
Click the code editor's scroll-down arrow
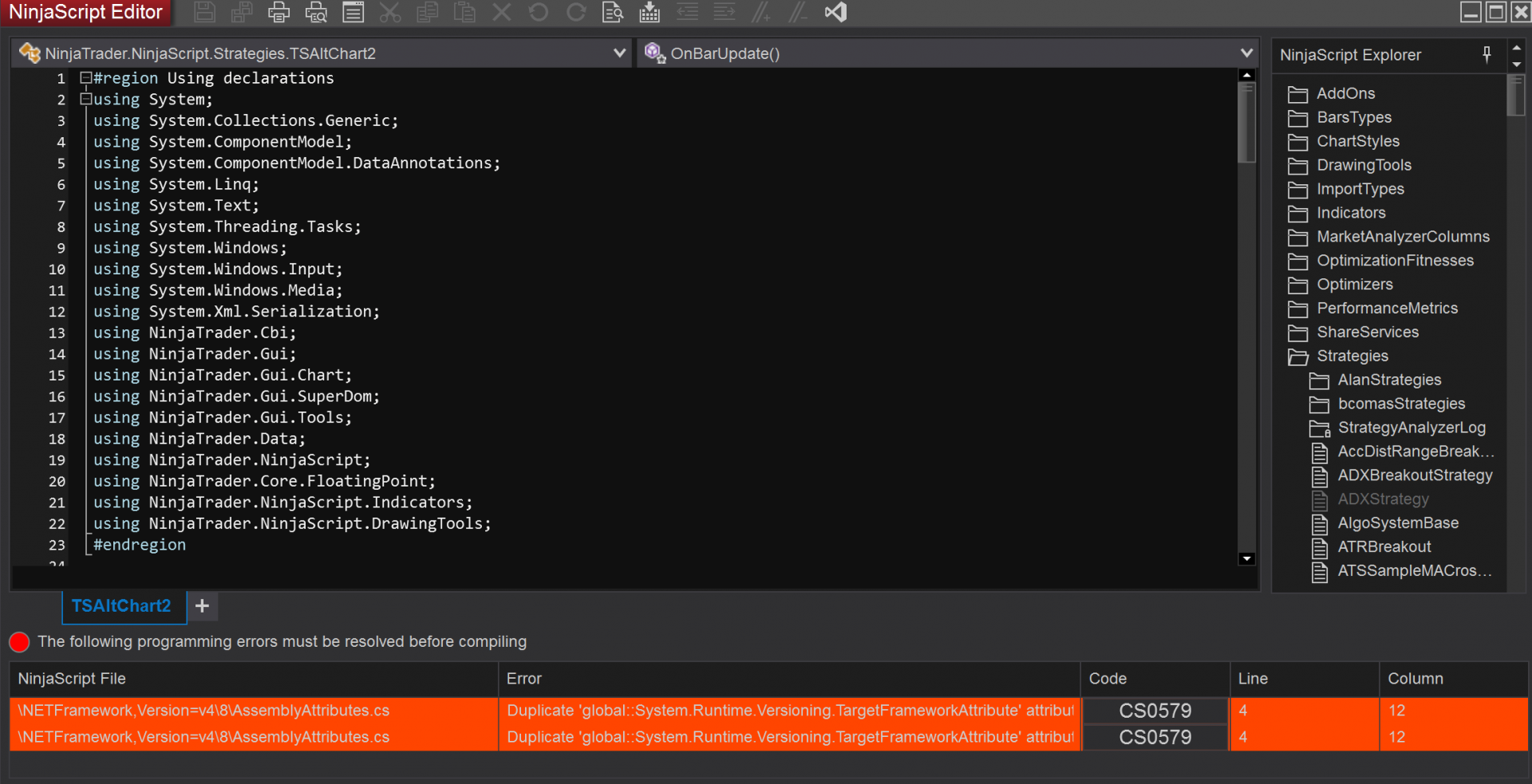pyautogui.click(x=1246, y=558)
